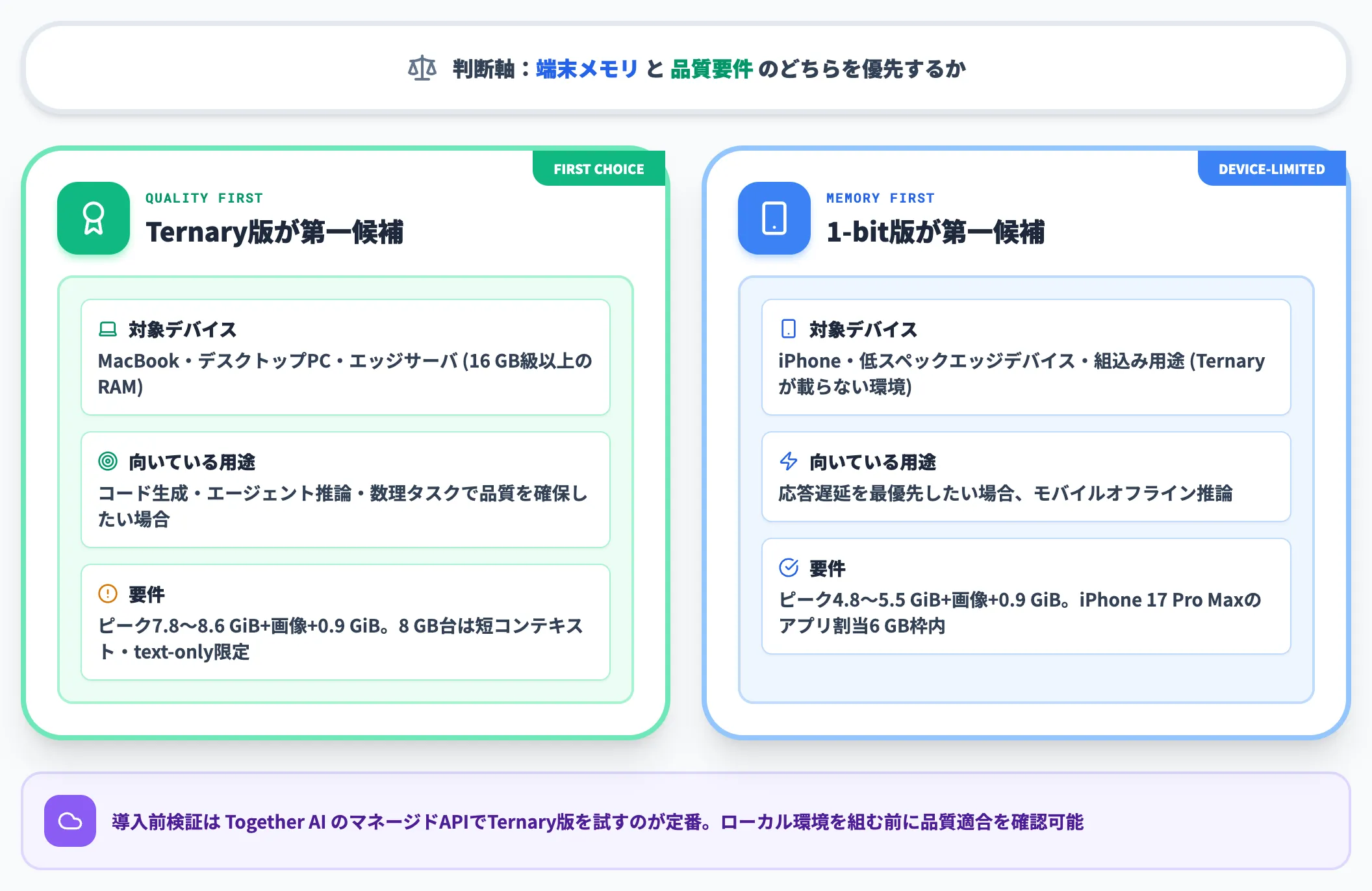Click the orange alert circle icon beside 要件
This screenshot has width=1372, height=891.
click(x=108, y=594)
